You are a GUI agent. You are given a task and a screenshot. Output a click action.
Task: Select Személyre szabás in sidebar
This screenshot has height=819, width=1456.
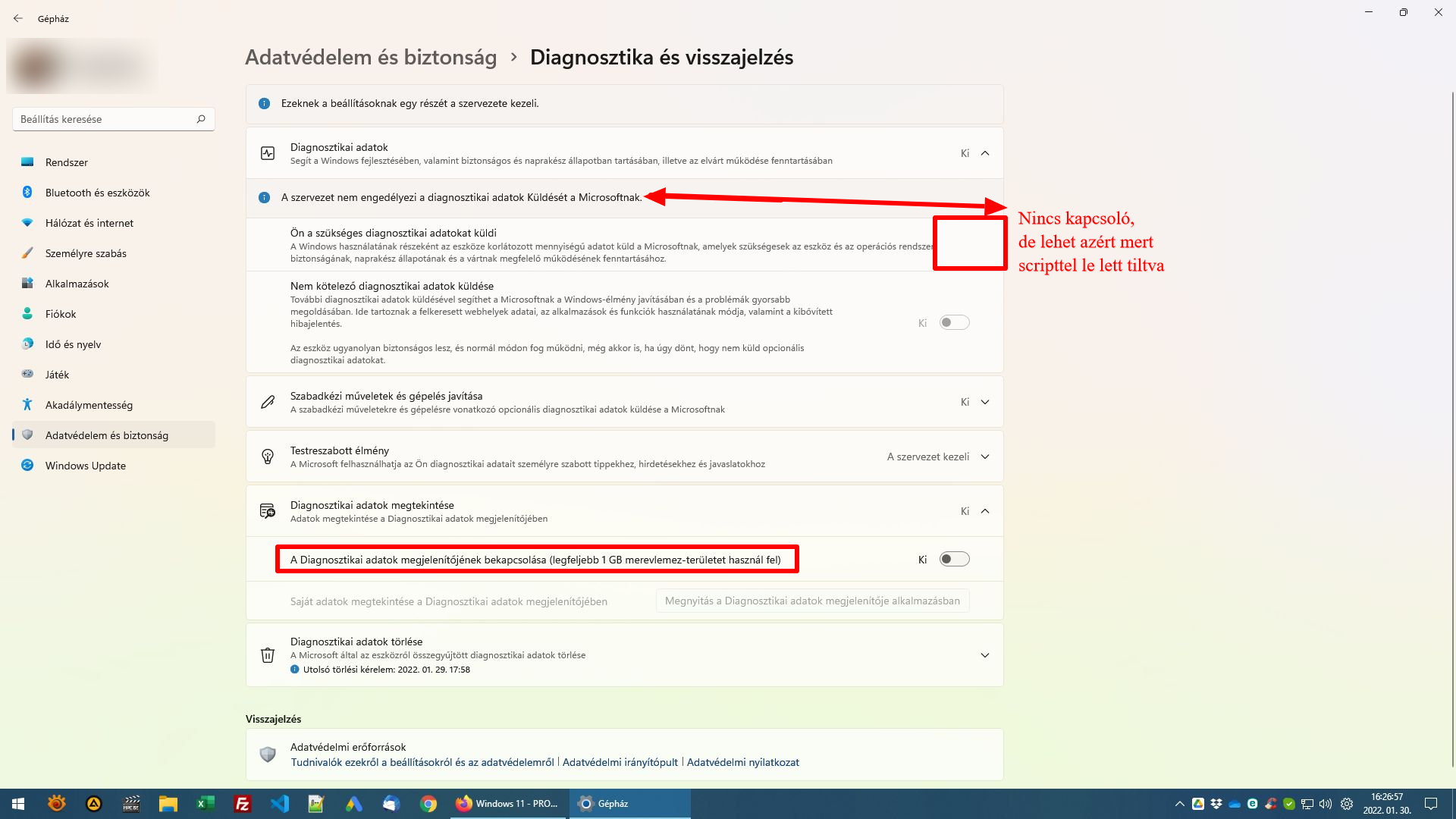[x=114, y=253]
